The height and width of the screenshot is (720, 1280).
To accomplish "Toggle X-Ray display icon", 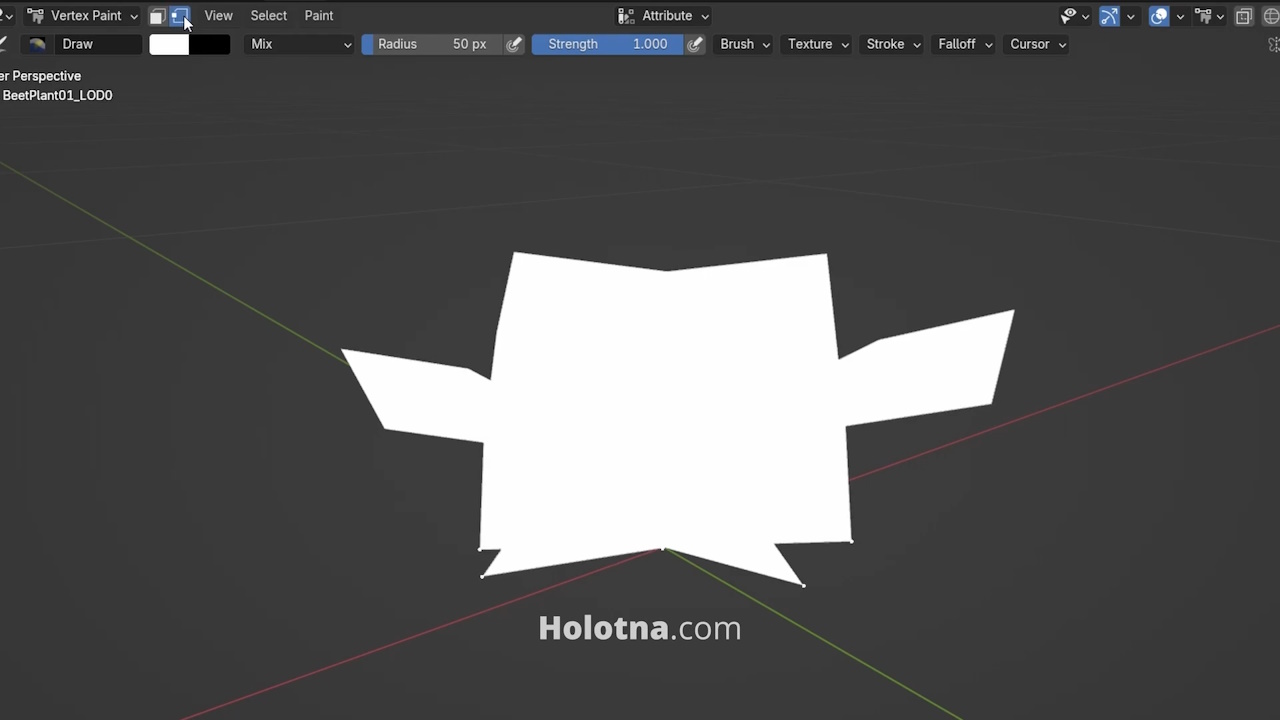I will (x=1243, y=16).
